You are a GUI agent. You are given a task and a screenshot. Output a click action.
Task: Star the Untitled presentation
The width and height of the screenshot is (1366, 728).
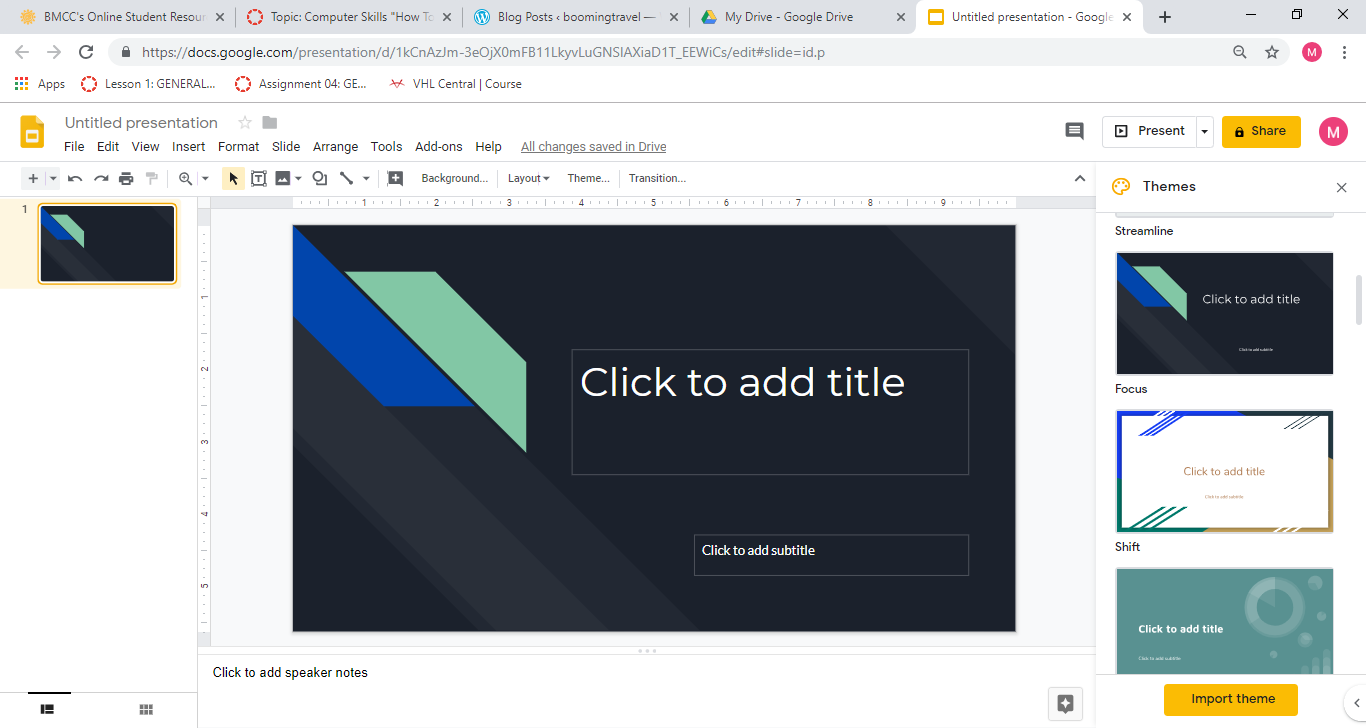[244, 123]
